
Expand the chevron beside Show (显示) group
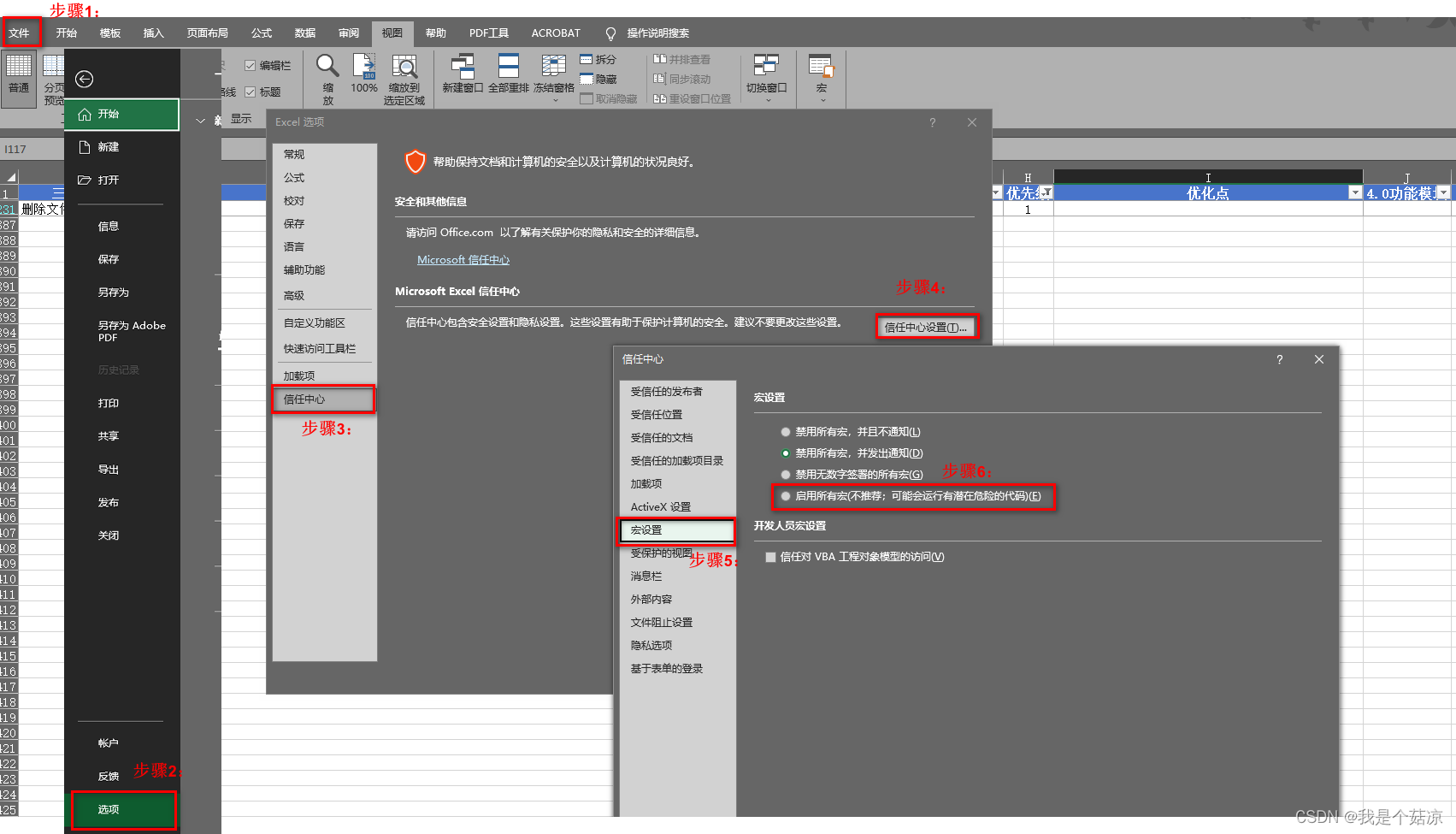click(x=201, y=121)
